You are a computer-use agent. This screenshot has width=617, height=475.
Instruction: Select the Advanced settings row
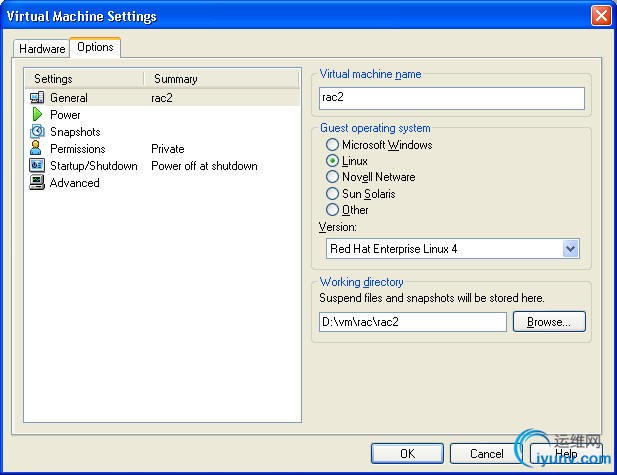(163, 183)
